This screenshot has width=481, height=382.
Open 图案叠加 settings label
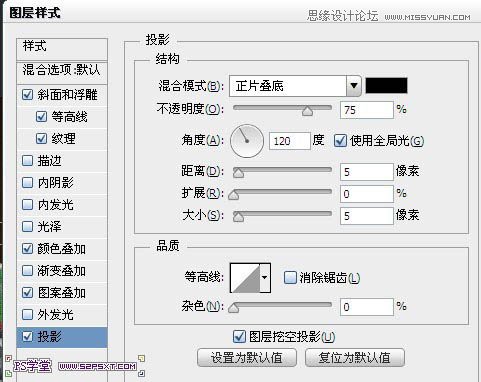tap(62, 293)
